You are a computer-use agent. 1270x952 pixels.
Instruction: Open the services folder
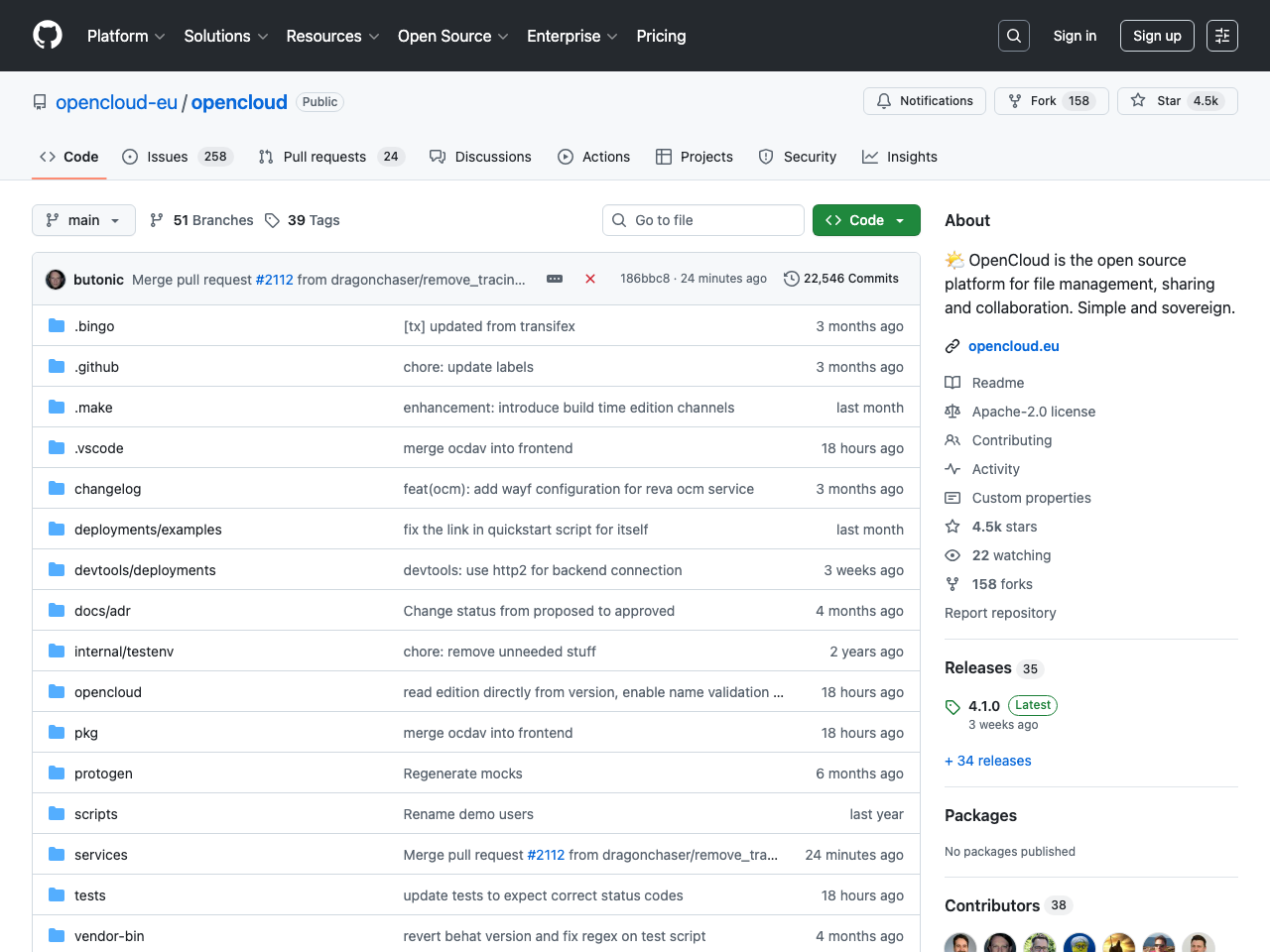tap(100, 854)
